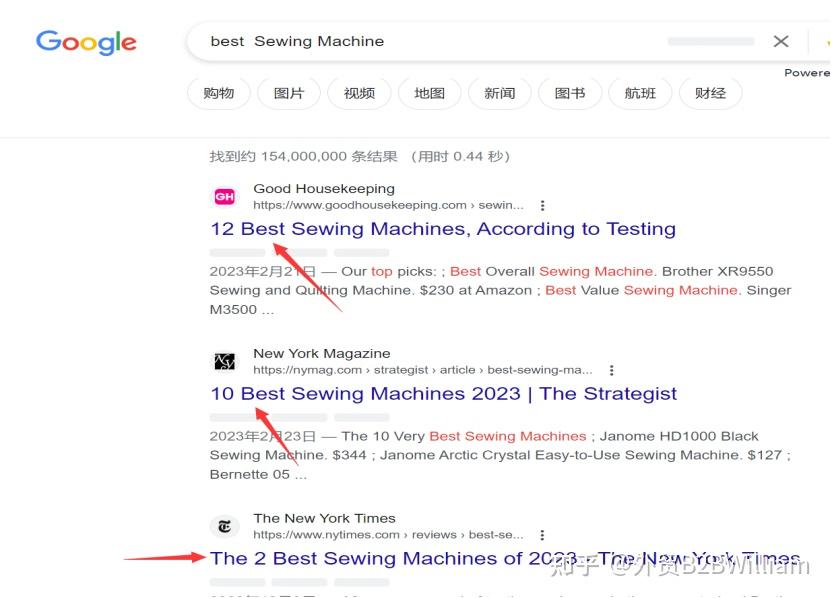The width and height of the screenshot is (831, 598).
Task: Switch to the 航班 (Flights) tab
Action: (640, 92)
